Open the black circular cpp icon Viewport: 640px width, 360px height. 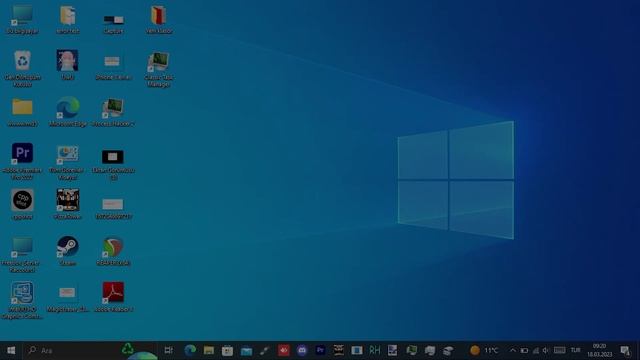pos(22,200)
